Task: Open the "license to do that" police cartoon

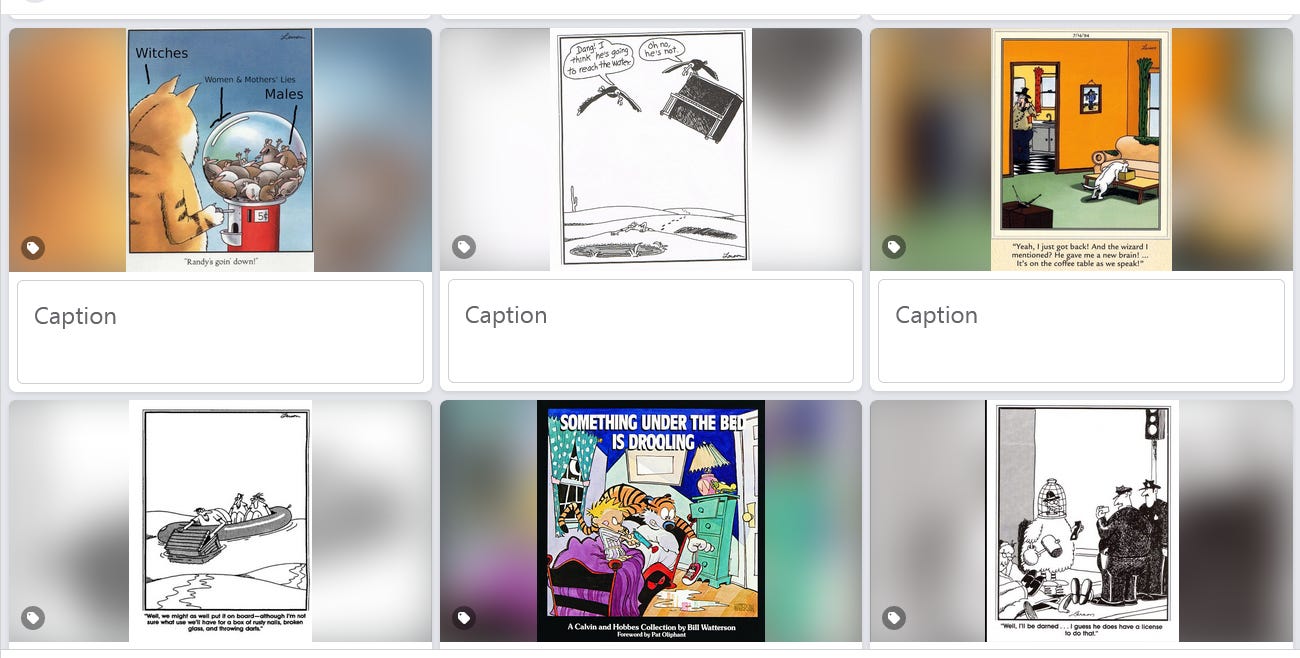Action: click(1082, 521)
